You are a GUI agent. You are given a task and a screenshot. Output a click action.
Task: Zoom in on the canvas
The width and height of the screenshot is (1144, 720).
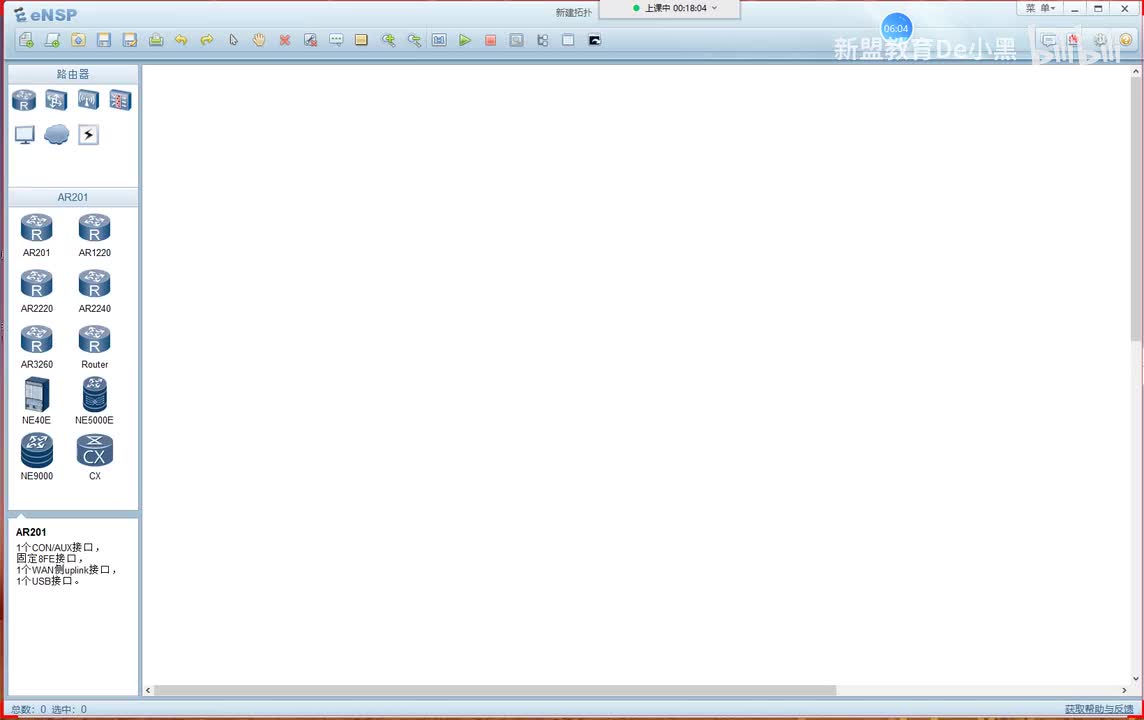click(x=388, y=40)
